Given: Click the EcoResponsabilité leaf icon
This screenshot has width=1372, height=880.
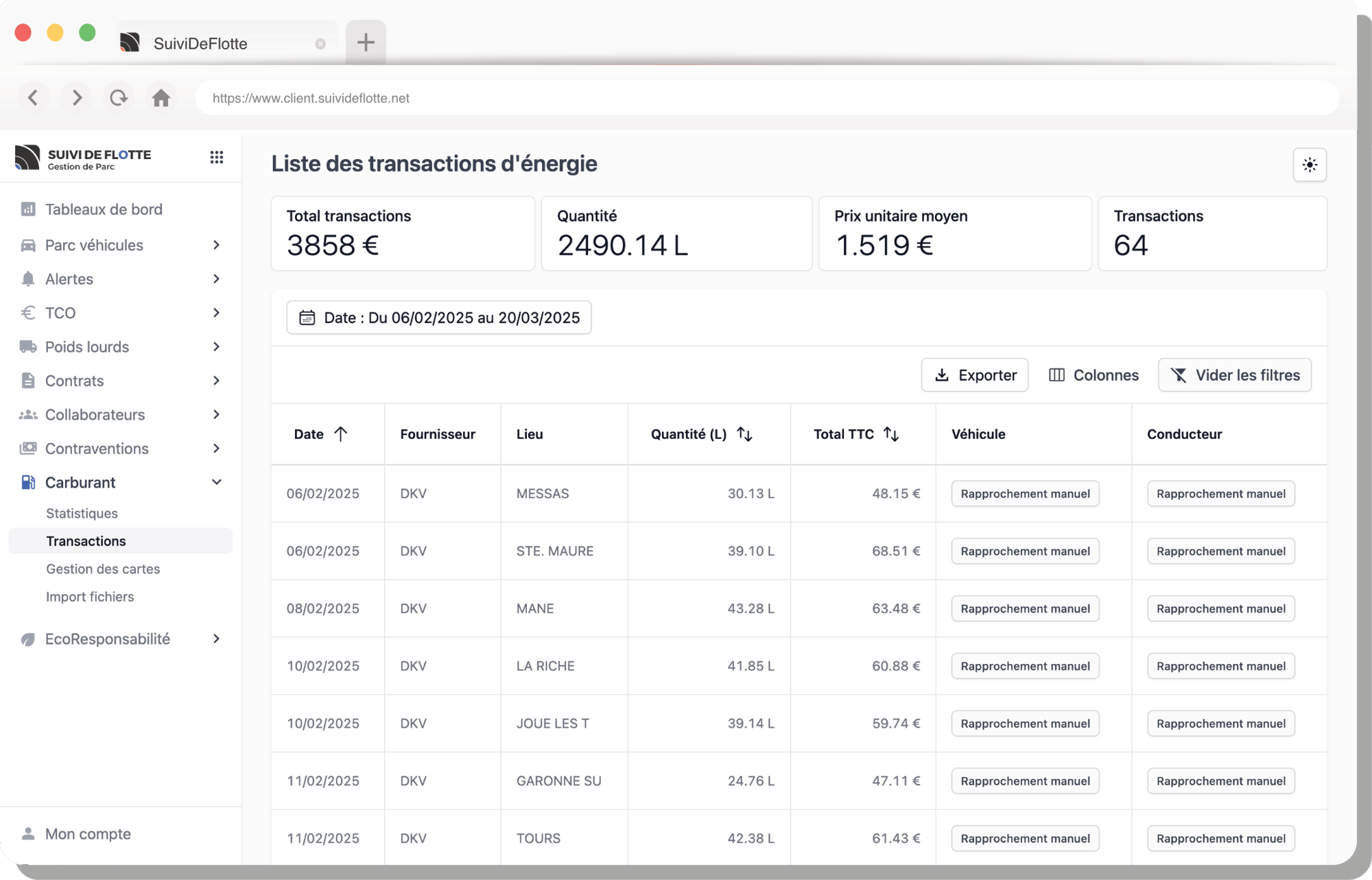Looking at the screenshot, I should pos(28,639).
